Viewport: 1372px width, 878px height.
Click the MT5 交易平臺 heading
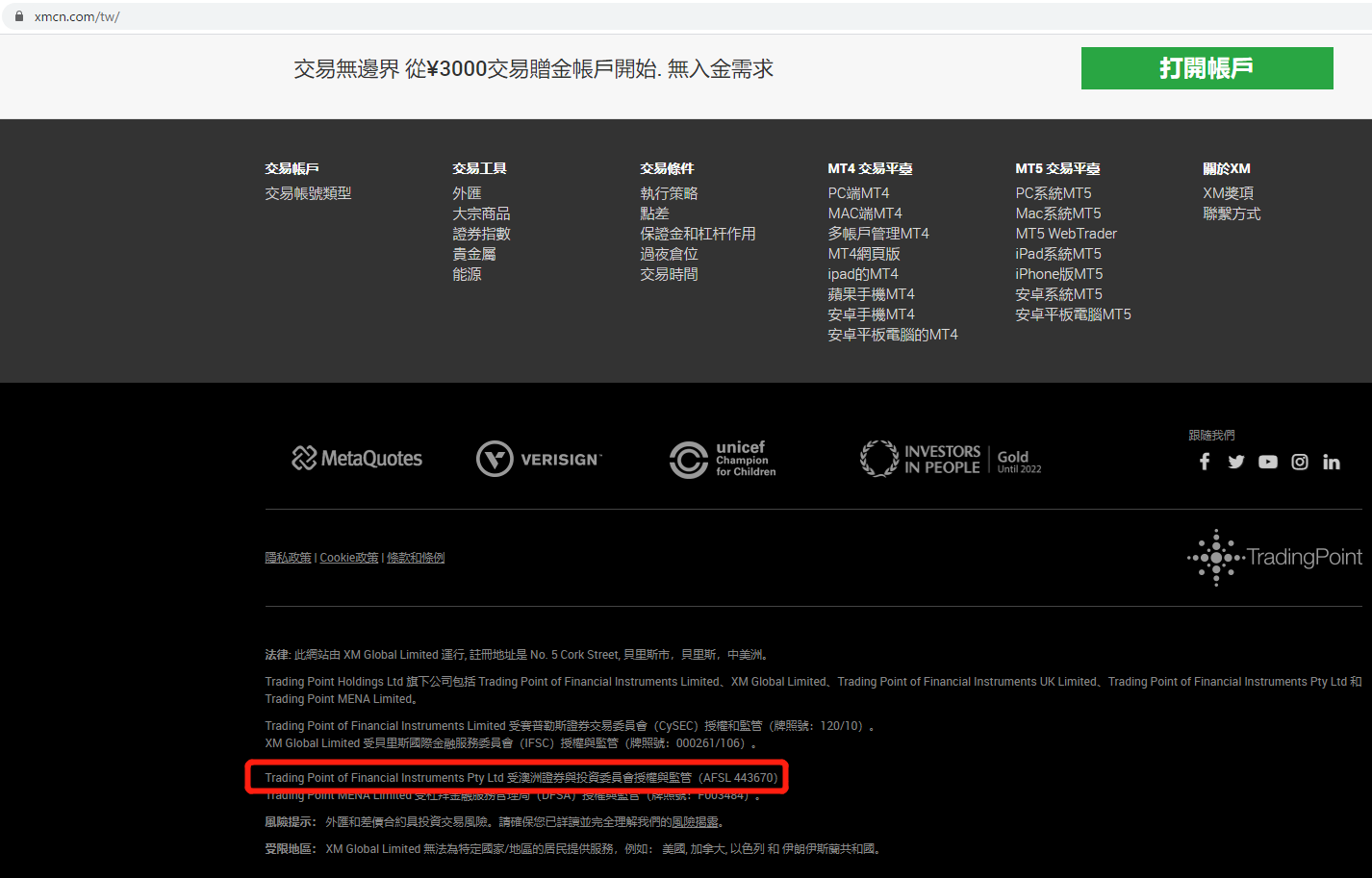pos(1057,168)
